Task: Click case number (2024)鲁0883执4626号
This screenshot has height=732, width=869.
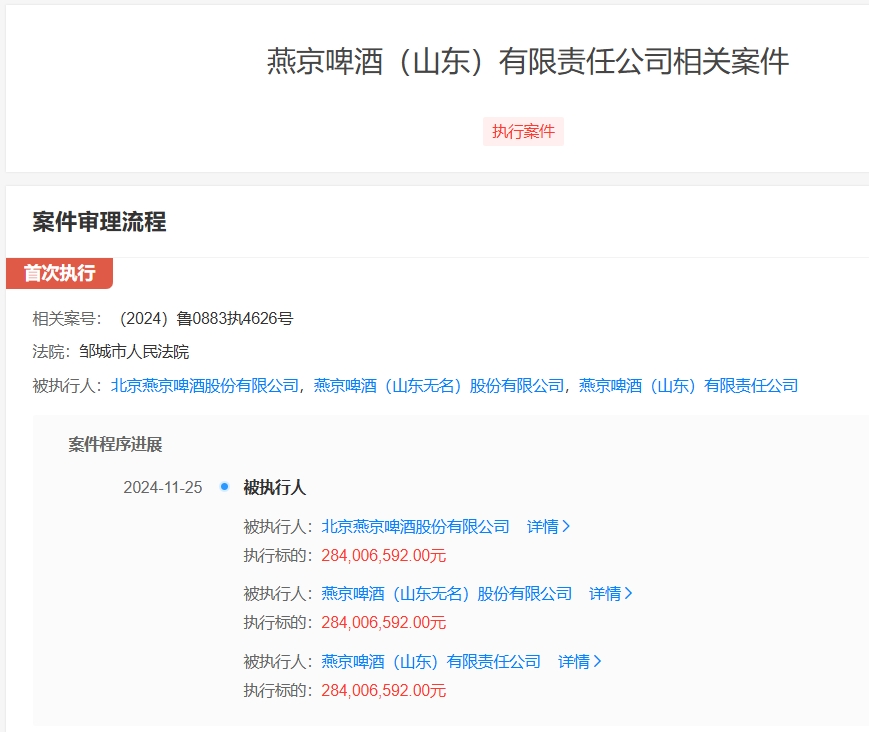Action: tap(206, 319)
